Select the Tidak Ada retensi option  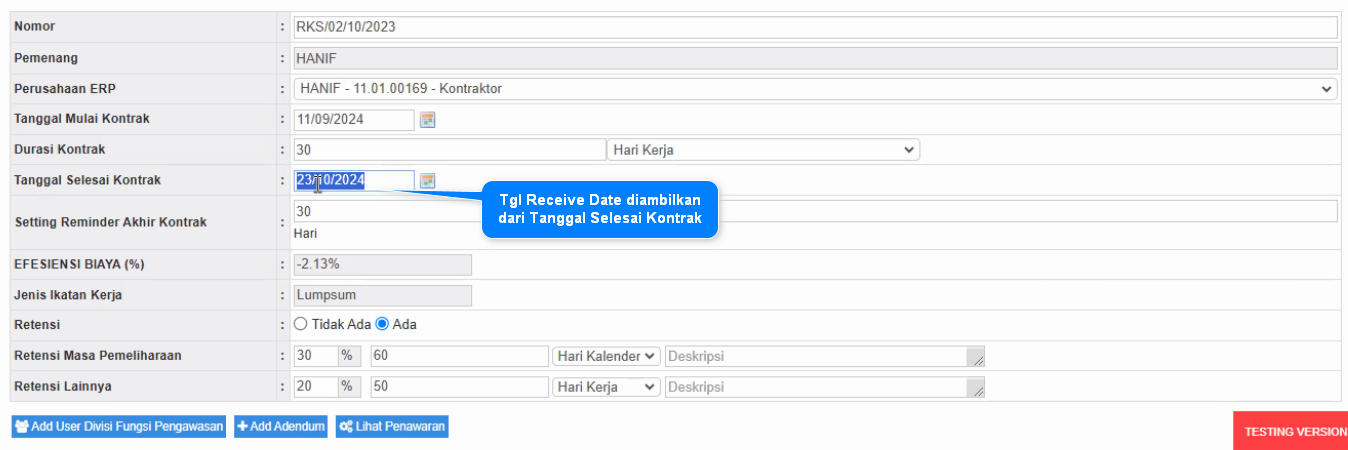300,325
